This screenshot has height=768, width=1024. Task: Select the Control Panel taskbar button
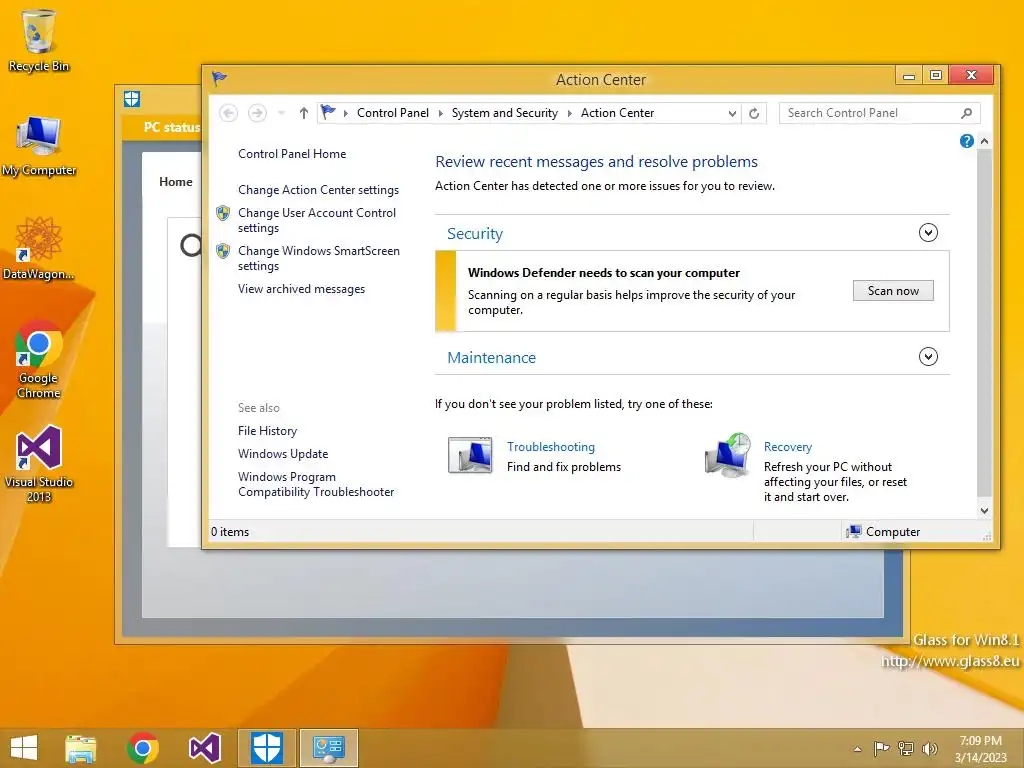(x=328, y=748)
